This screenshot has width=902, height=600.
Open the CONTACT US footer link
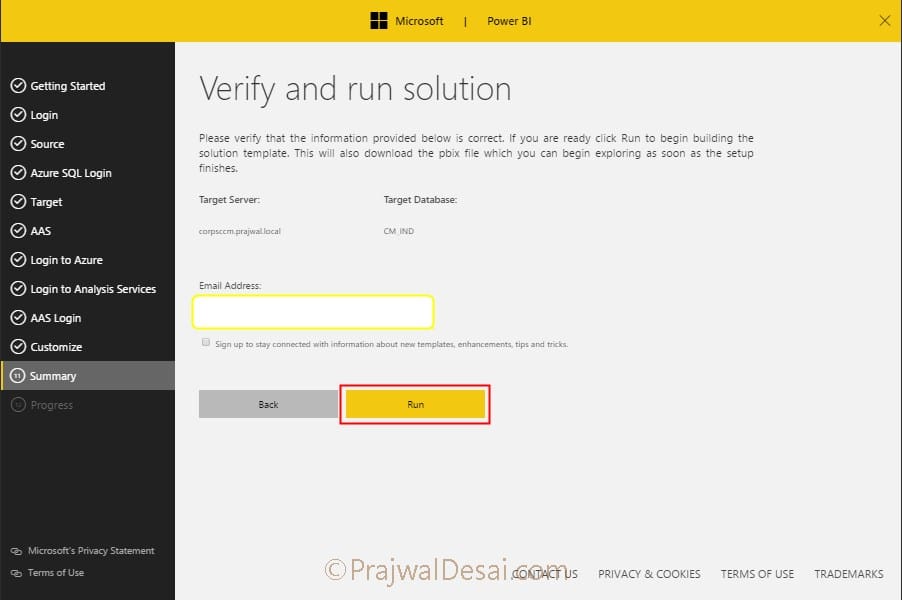pyautogui.click(x=545, y=574)
